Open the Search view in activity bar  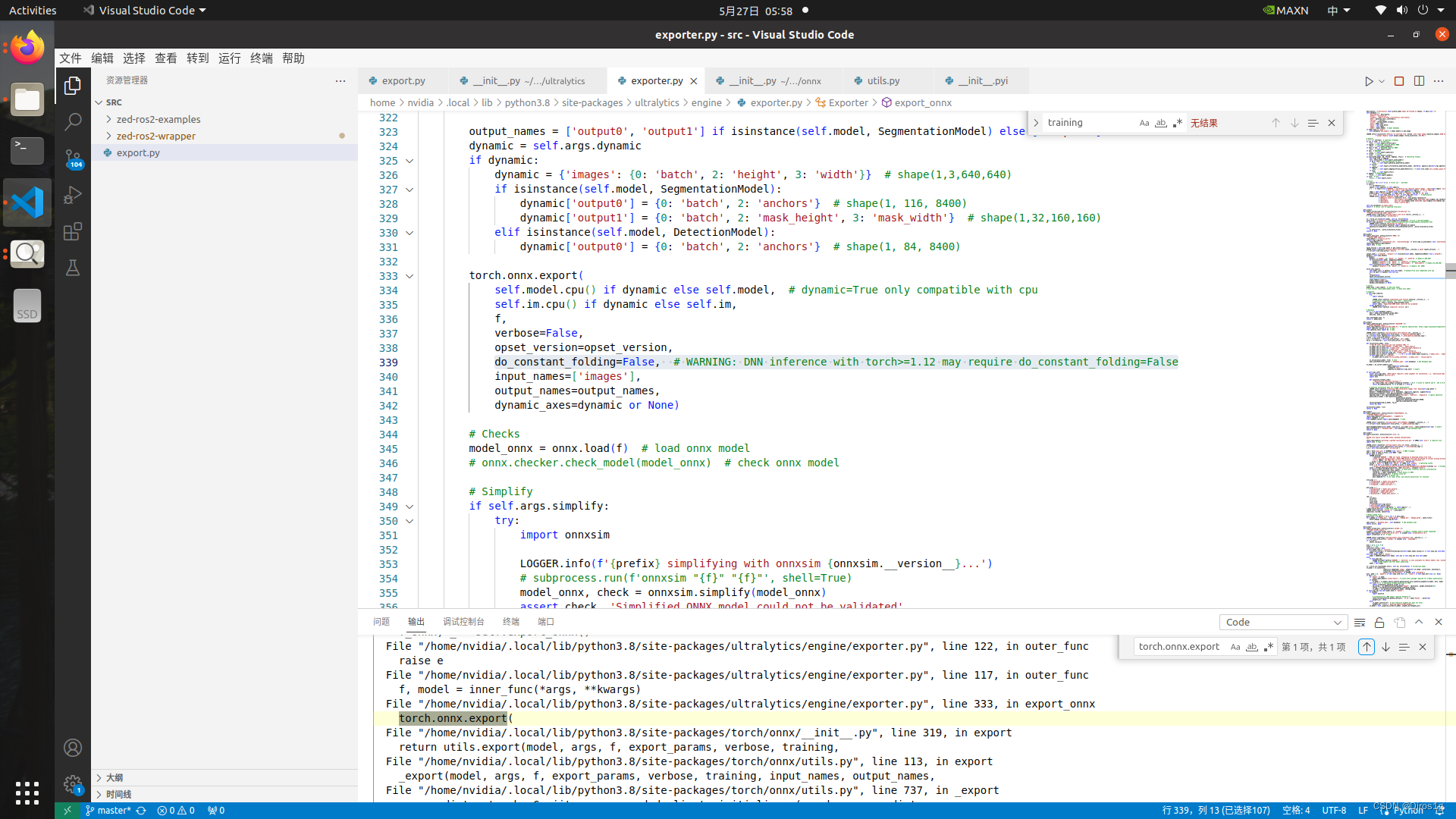tap(73, 121)
